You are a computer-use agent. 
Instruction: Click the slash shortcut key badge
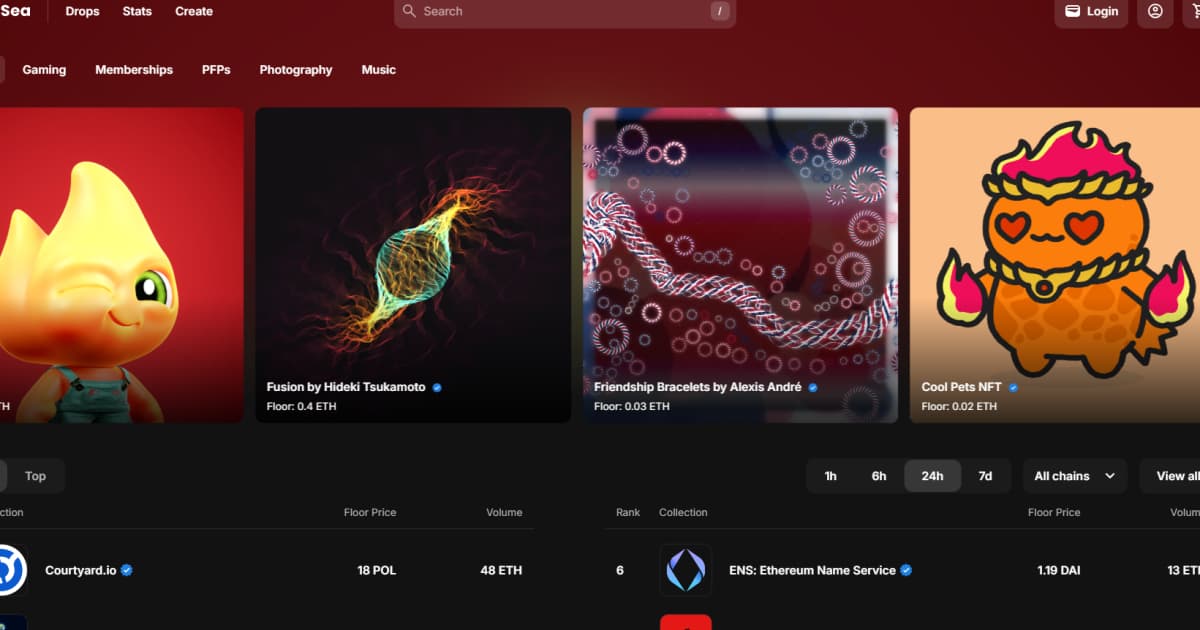(x=720, y=11)
